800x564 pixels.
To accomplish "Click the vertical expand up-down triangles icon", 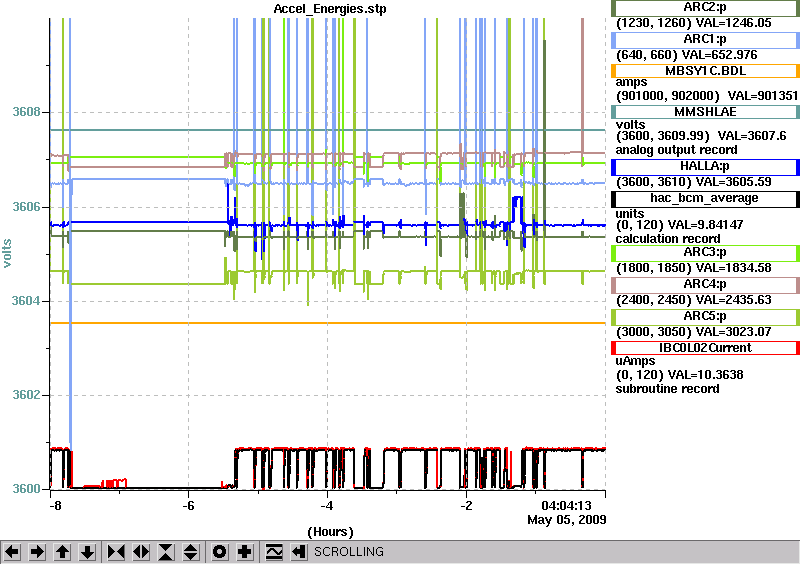I will (x=191, y=552).
